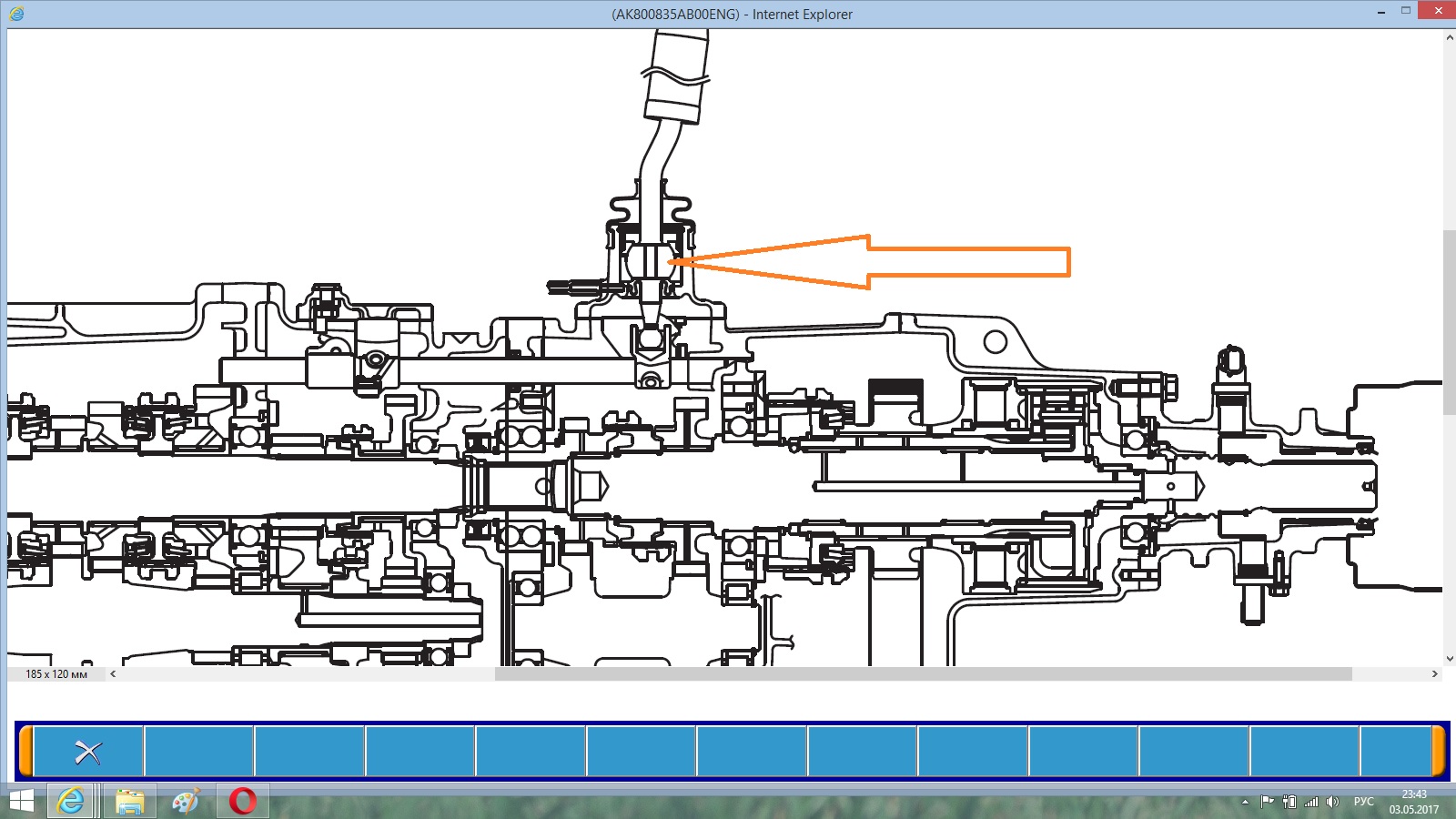
Task: Click the network signal icon in tray
Action: coord(1311,802)
